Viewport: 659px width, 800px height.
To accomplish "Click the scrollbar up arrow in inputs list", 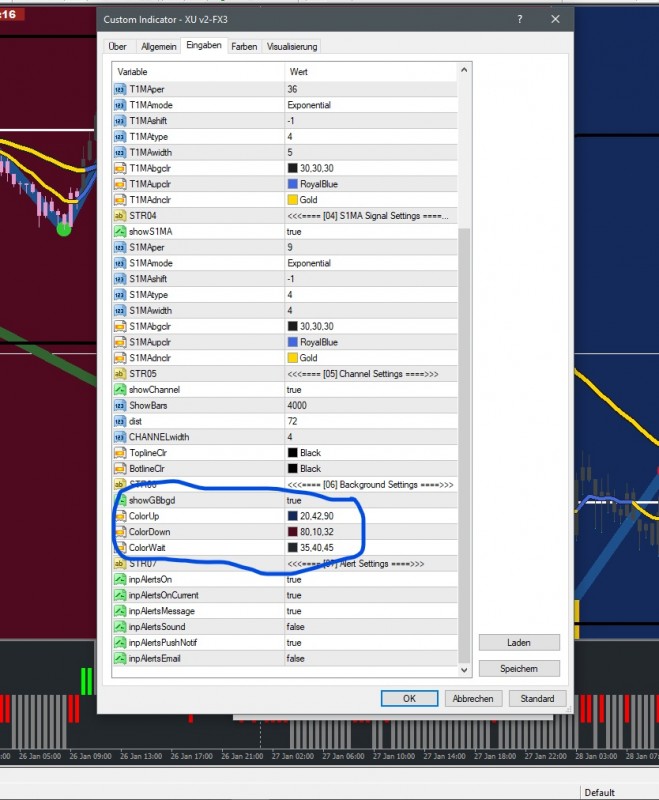I will [x=464, y=70].
